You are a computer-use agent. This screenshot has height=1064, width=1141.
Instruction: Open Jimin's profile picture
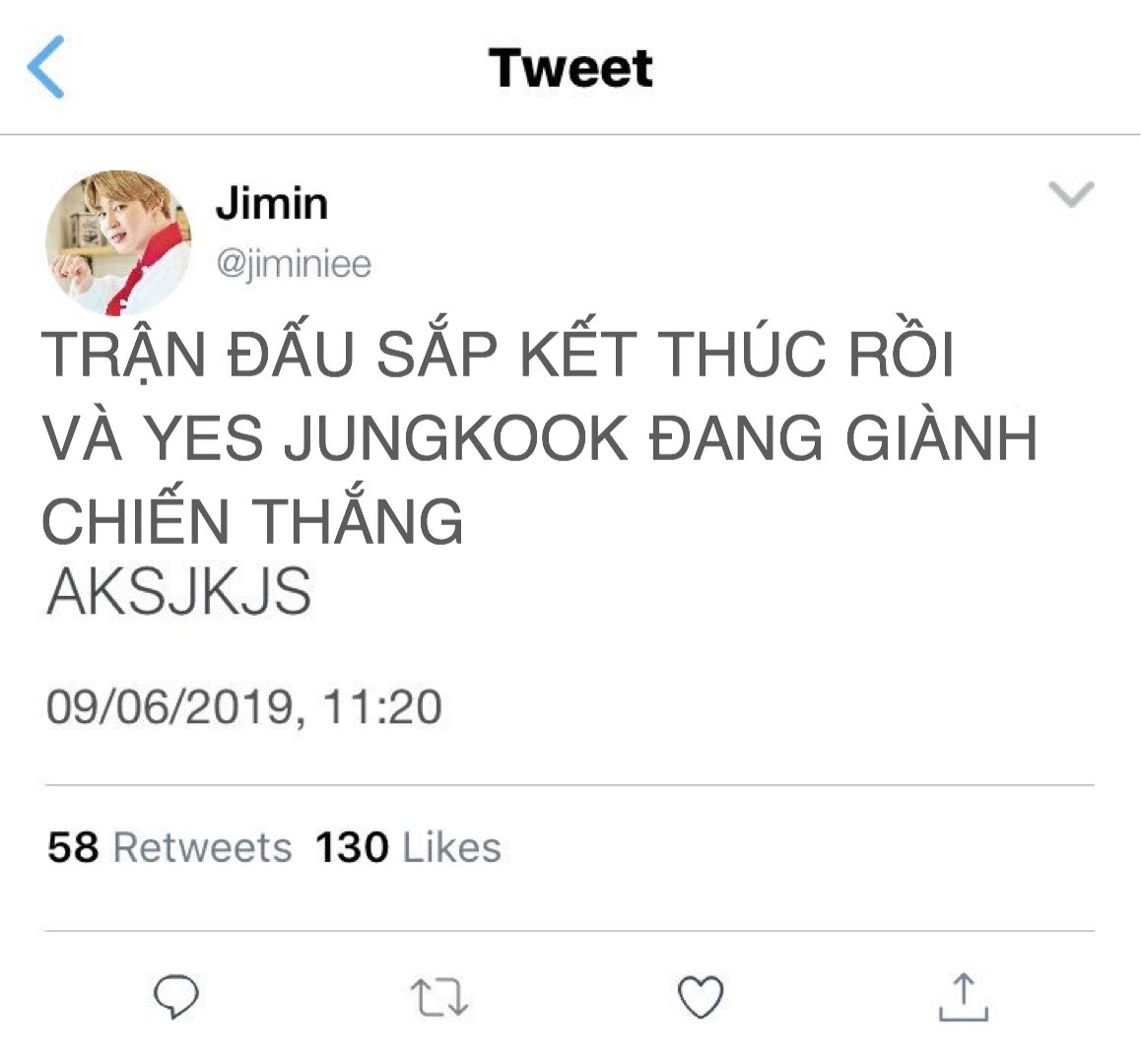118,242
